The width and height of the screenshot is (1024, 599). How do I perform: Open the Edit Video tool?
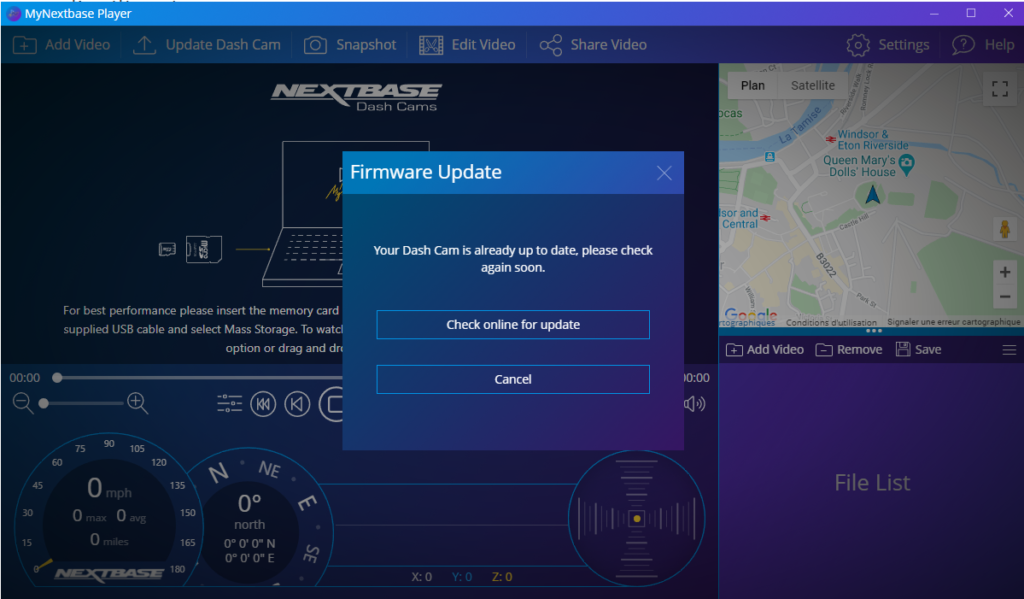coord(467,45)
